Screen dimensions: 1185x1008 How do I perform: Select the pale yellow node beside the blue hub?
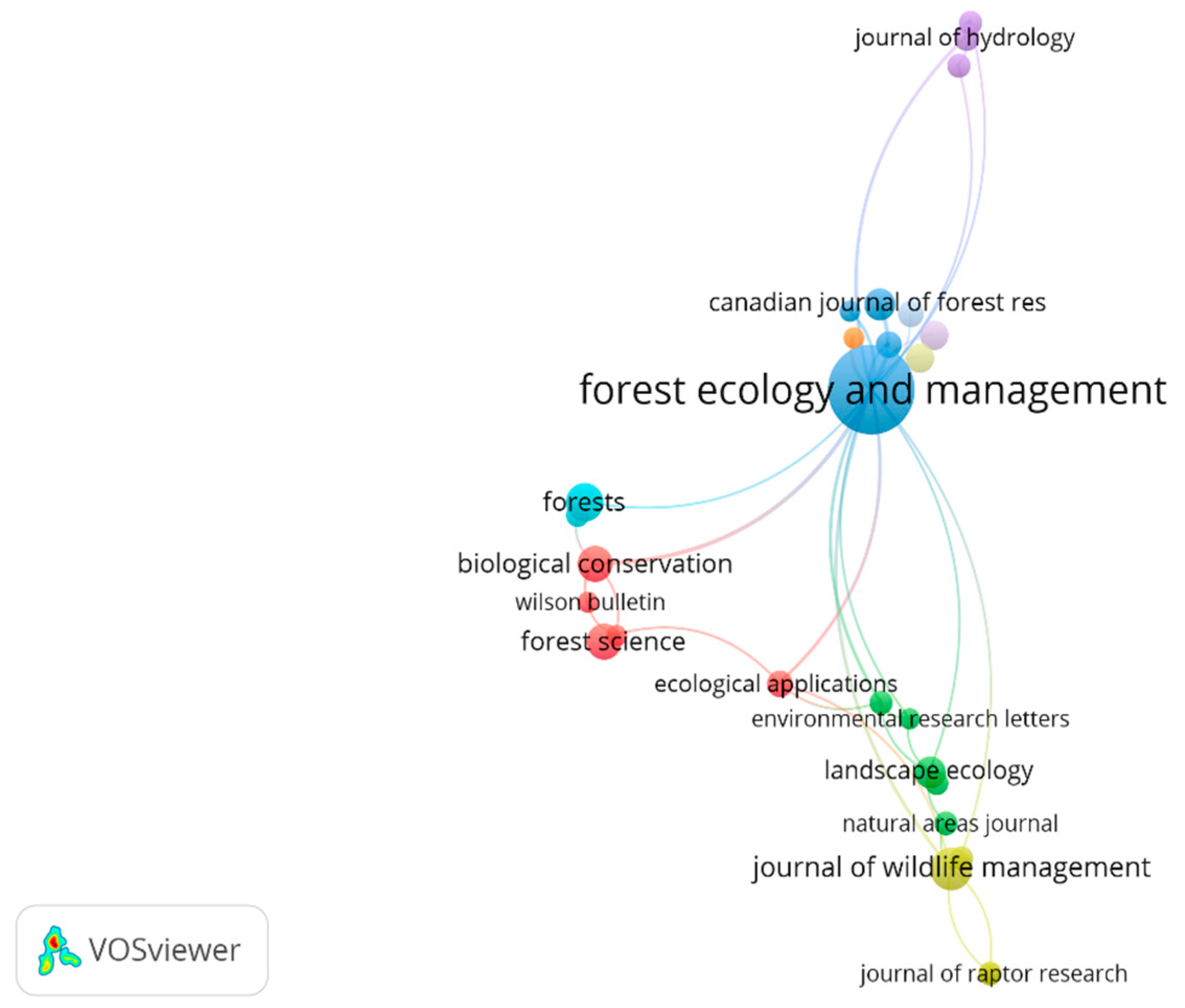click(x=920, y=358)
